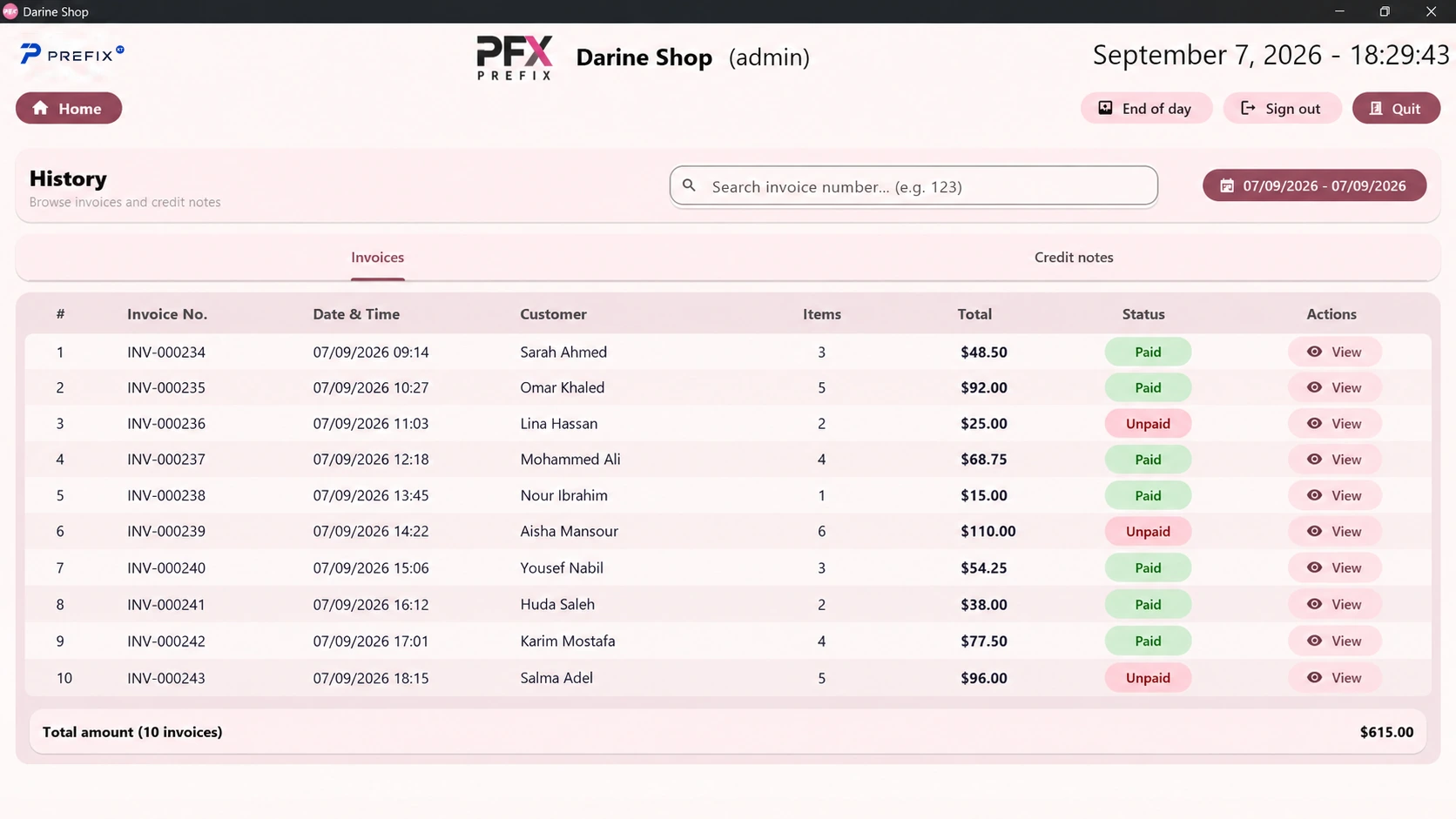
Task: Click eye icon for Nour Ibrahim's invoice
Action: pos(1314,495)
